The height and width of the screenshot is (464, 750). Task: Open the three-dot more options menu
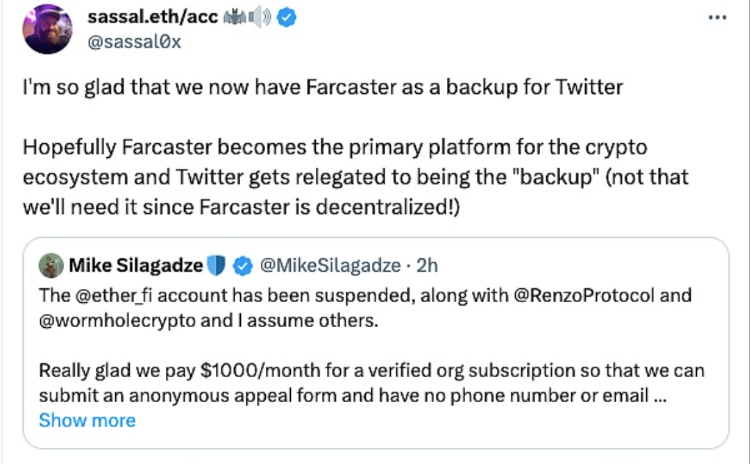(x=717, y=19)
